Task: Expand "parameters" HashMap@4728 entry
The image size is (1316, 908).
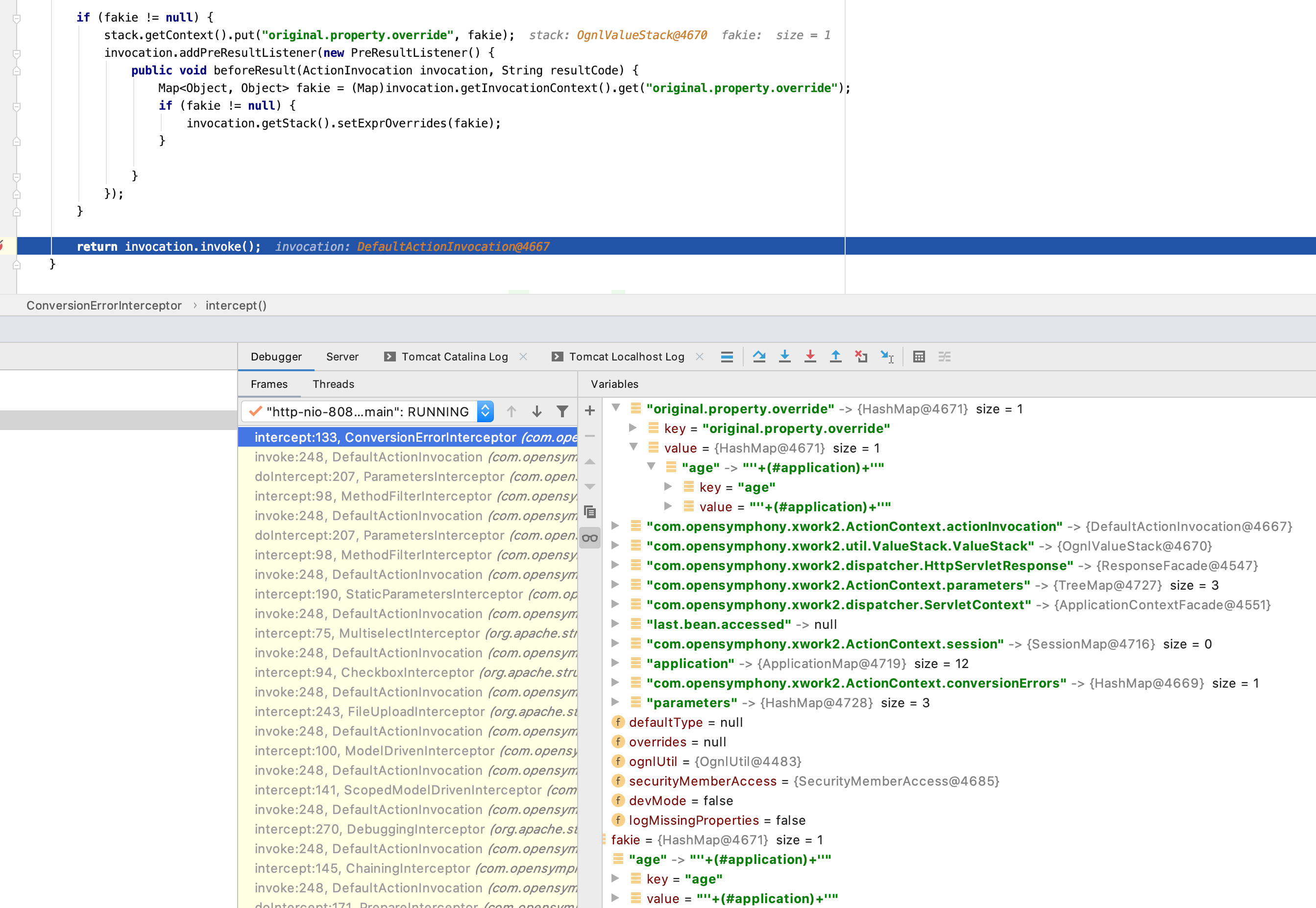Action: click(x=615, y=702)
